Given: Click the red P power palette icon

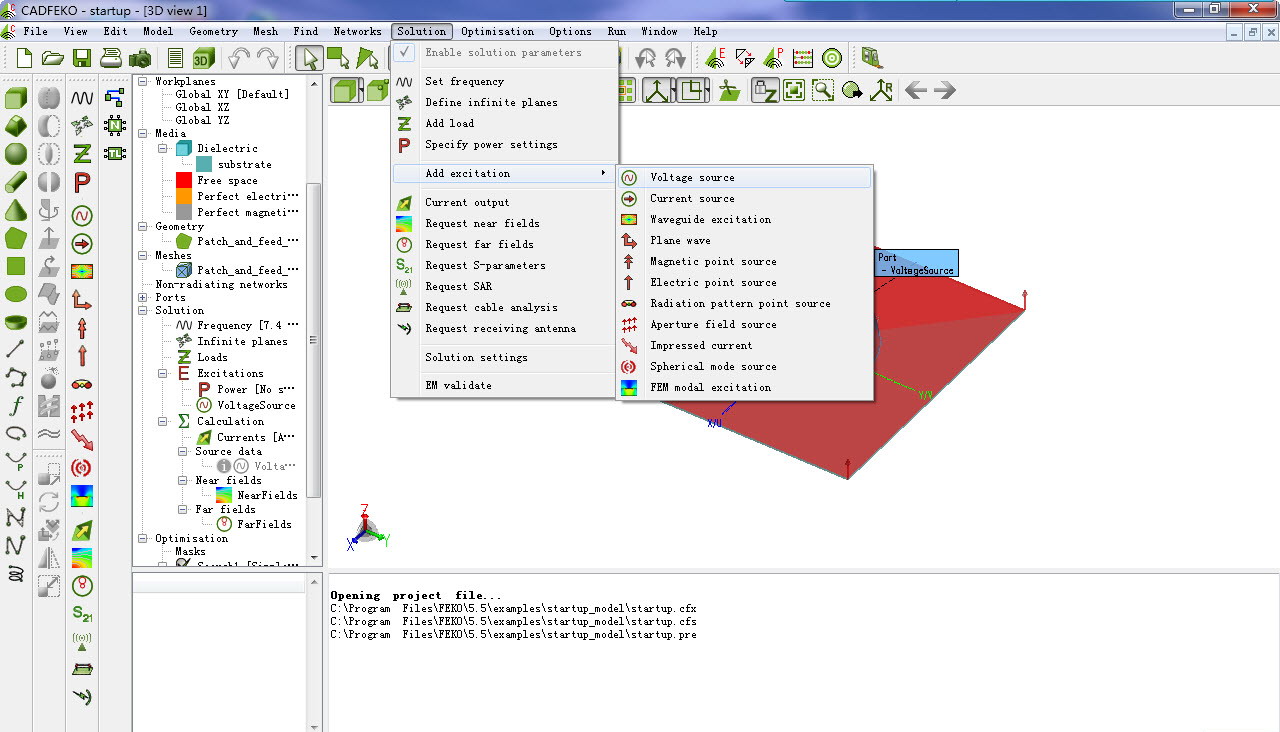Looking at the screenshot, I should click(82, 182).
